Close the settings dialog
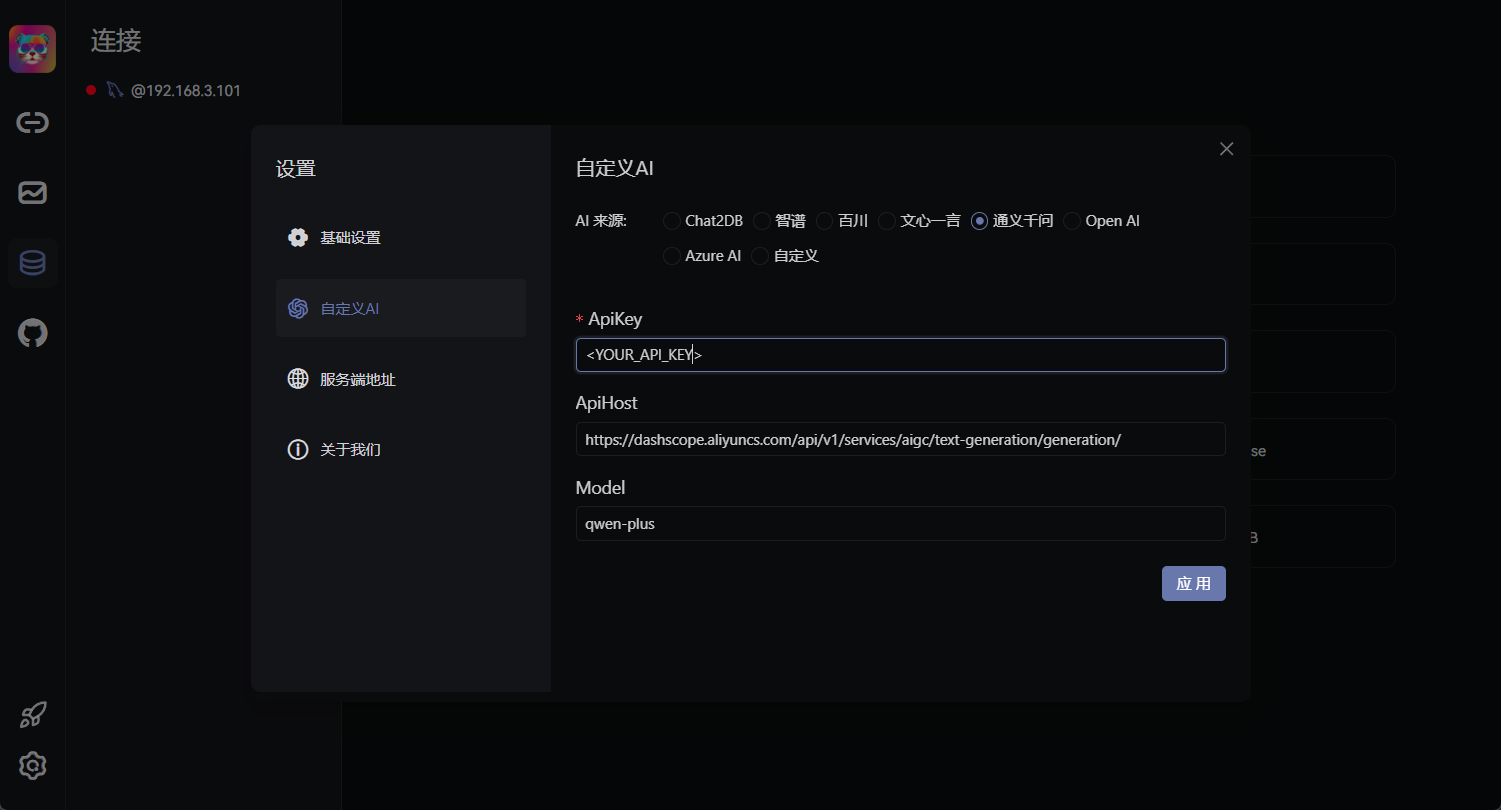Image resolution: width=1501 pixels, height=810 pixels. point(1227,149)
